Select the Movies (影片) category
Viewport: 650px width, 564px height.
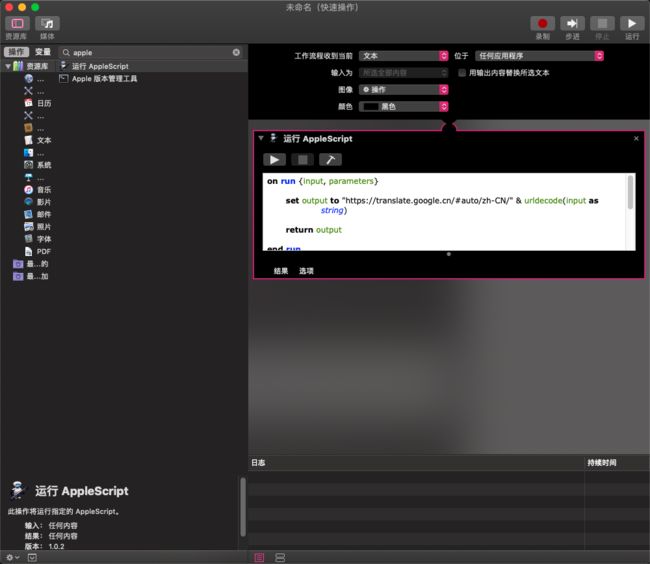point(38,202)
